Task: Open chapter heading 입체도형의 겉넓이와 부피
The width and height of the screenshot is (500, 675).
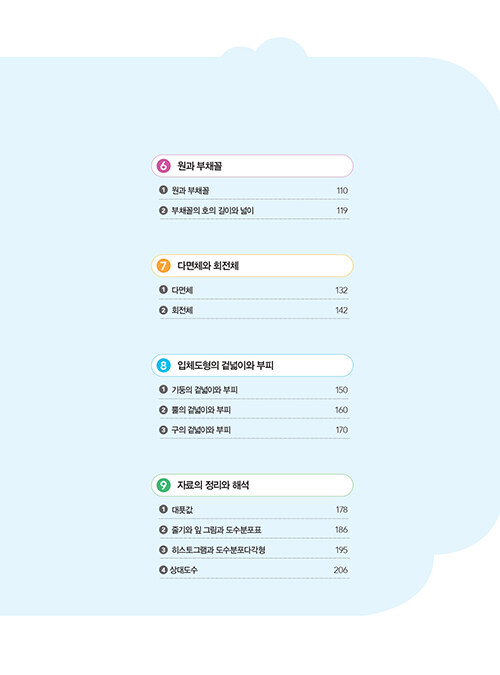Action: coord(225,365)
